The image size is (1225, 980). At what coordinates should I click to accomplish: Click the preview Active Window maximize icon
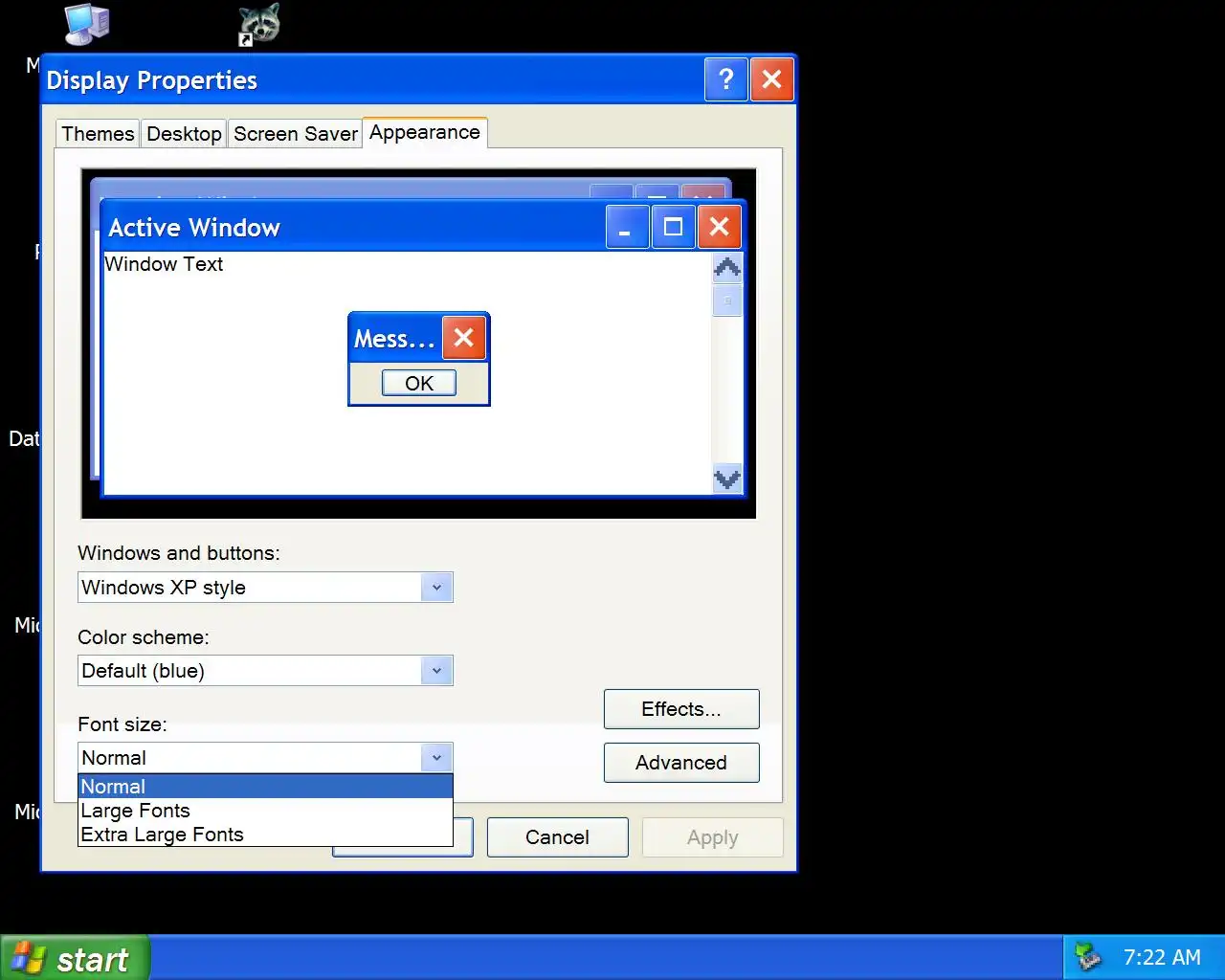[673, 227]
